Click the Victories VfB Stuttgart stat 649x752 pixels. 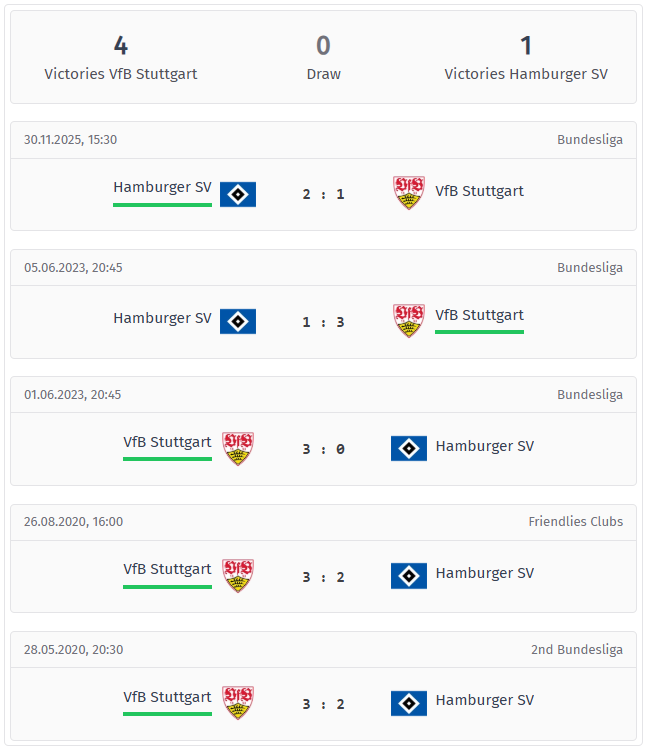121,58
